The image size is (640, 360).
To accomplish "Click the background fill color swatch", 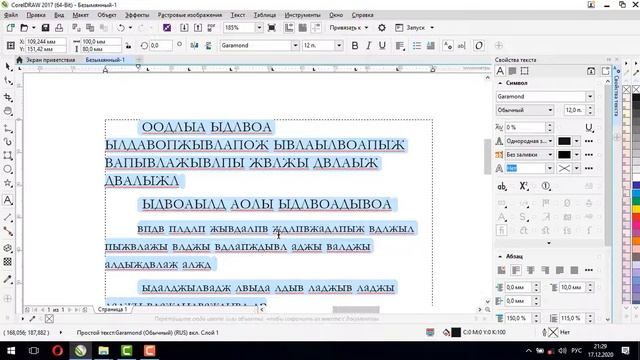I will coord(564,155).
